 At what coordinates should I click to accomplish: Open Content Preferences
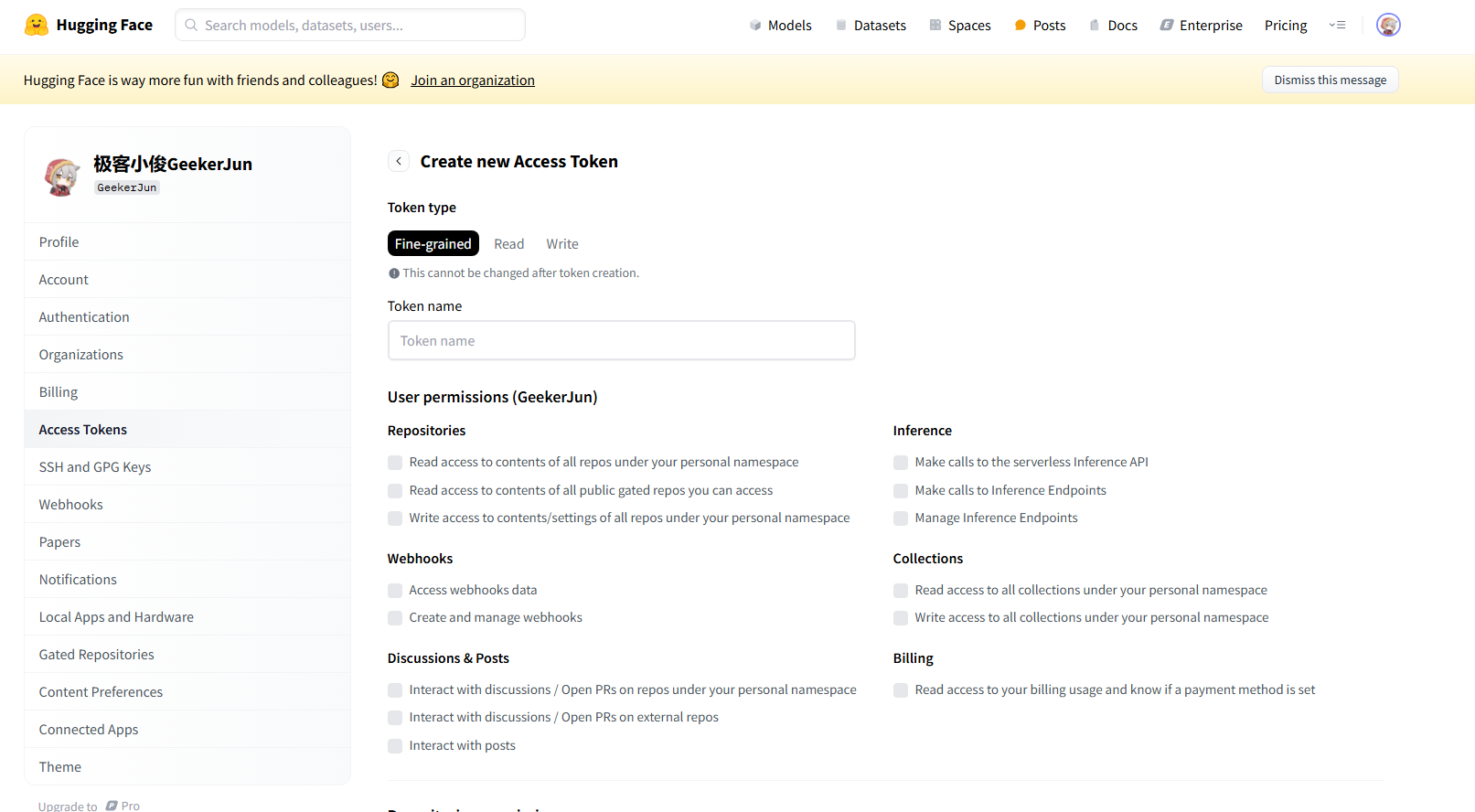tap(187, 691)
